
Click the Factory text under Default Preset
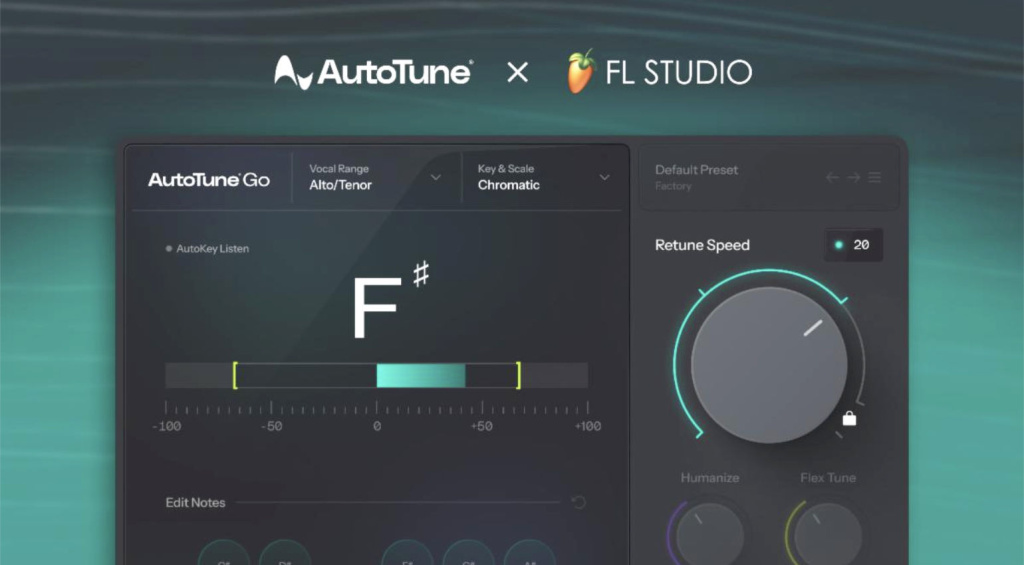(673, 186)
